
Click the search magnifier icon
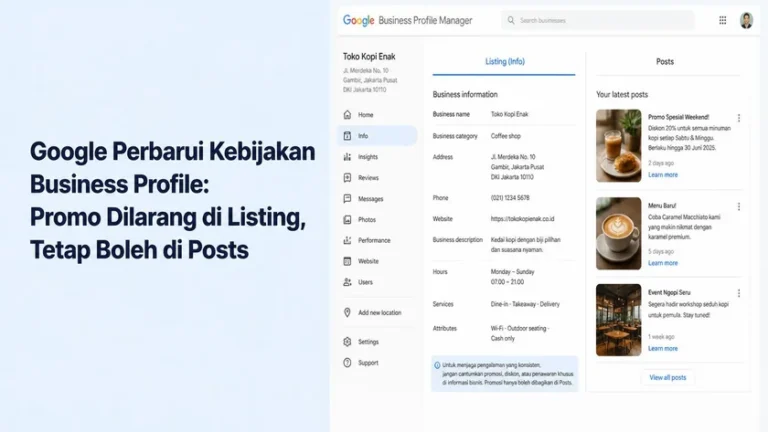(511, 20)
